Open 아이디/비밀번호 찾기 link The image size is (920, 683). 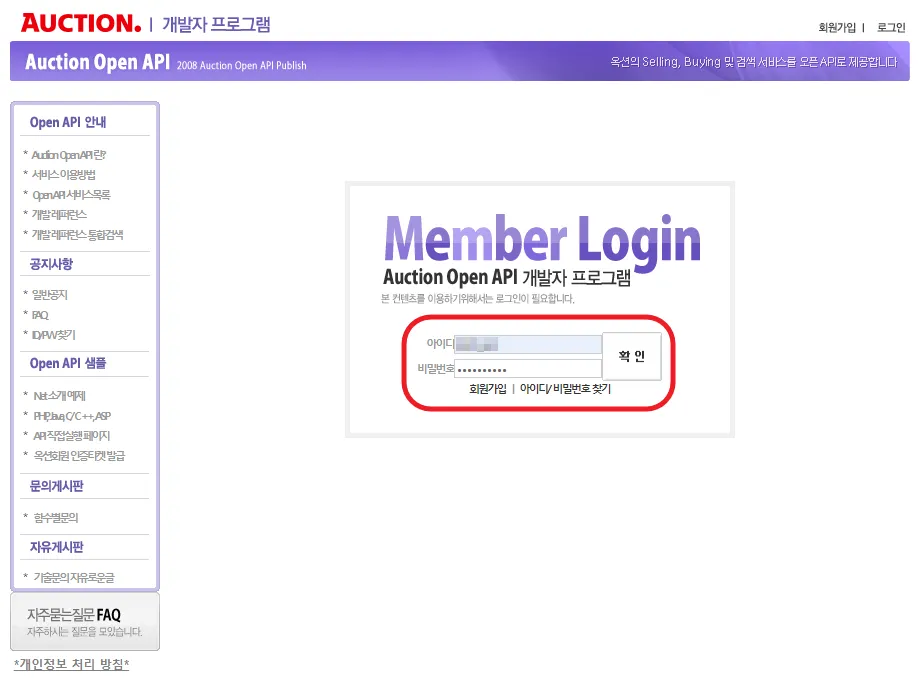tap(565, 388)
